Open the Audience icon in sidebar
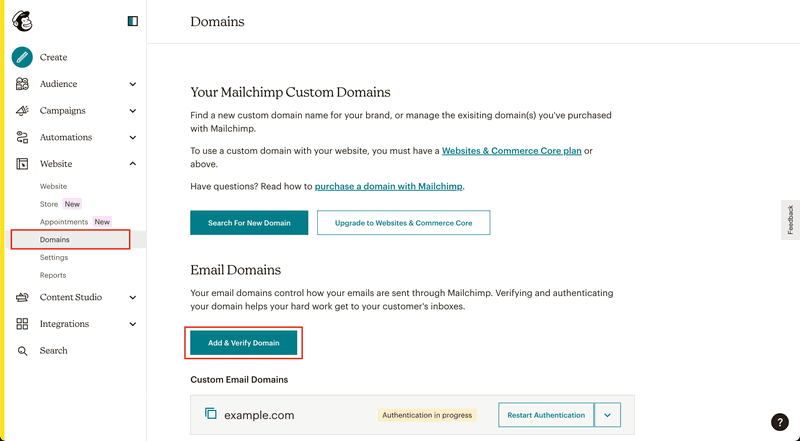The width and height of the screenshot is (800, 441). tap(22, 84)
